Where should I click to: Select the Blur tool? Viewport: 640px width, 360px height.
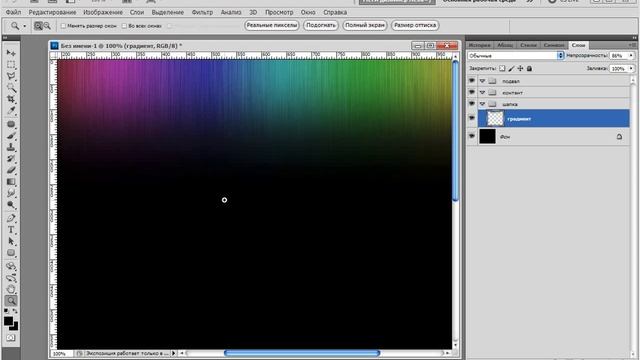(x=11, y=193)
